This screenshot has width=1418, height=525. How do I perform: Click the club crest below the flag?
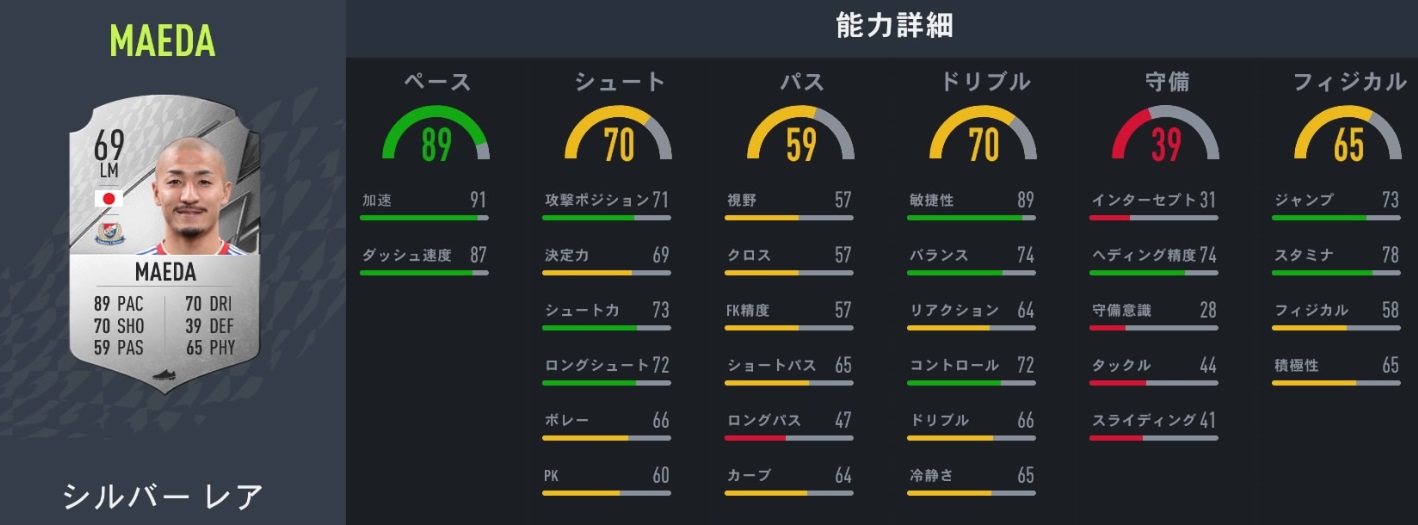coord(107,233)
